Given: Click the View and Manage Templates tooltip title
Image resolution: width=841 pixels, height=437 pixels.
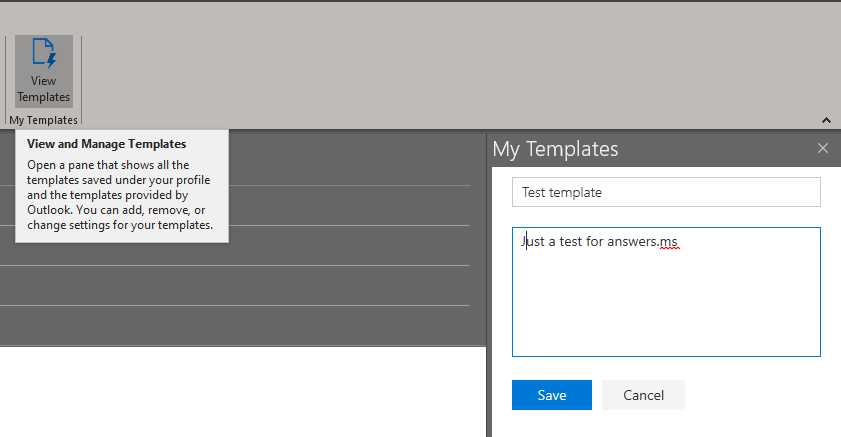Looking at the screenshot, I should 107,144.
